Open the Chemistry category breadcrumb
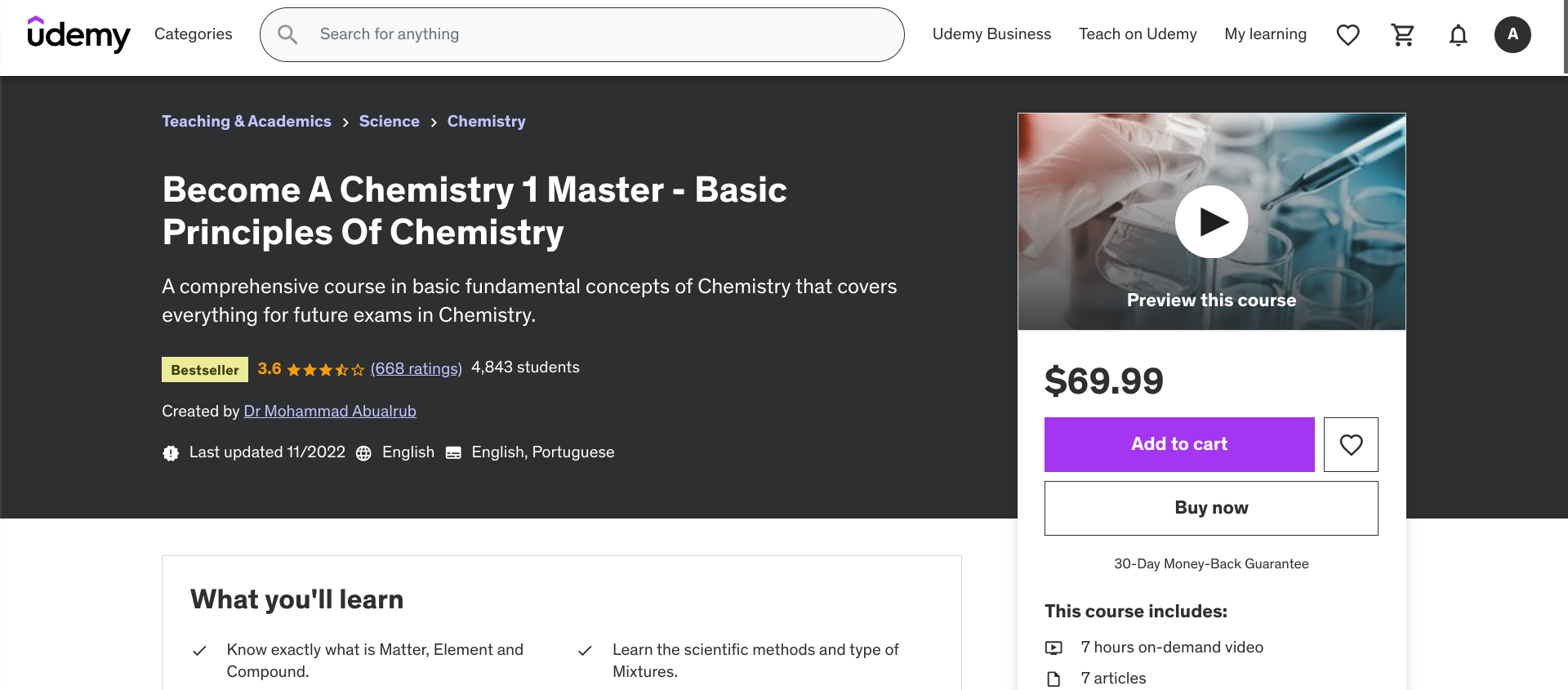The height and width of the screenshot is (690, 1568). 486,121
